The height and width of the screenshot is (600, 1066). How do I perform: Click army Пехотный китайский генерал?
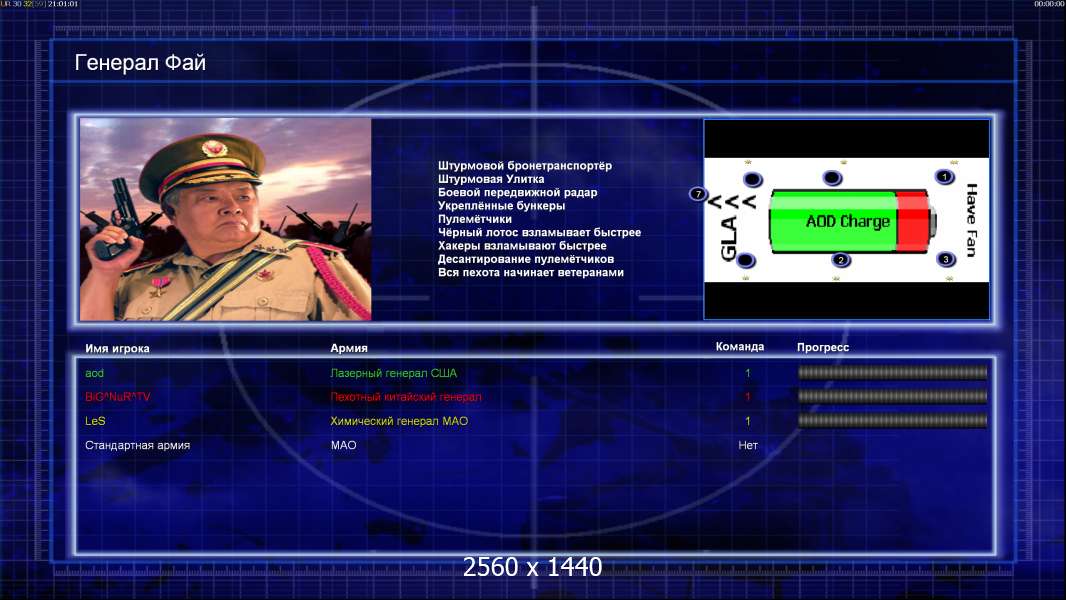(406, 397)
